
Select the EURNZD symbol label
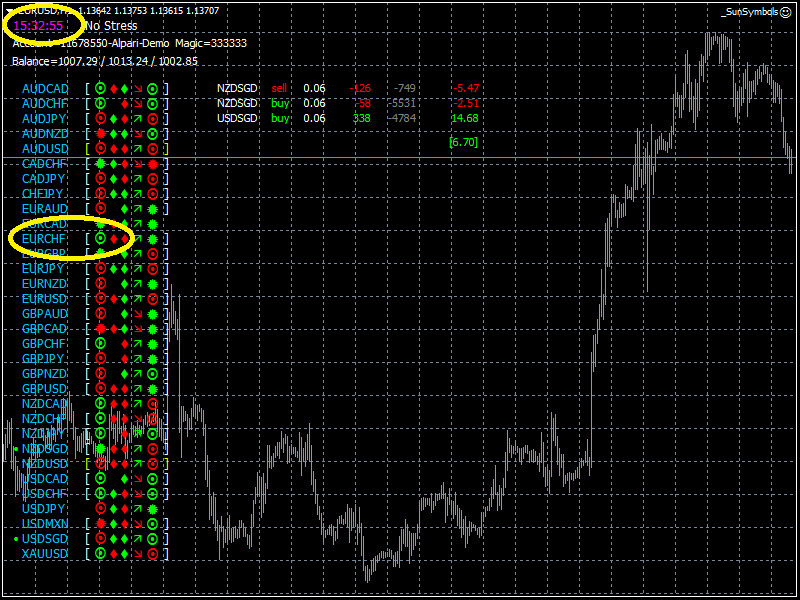pyautogui.click(x=45, y=284)
